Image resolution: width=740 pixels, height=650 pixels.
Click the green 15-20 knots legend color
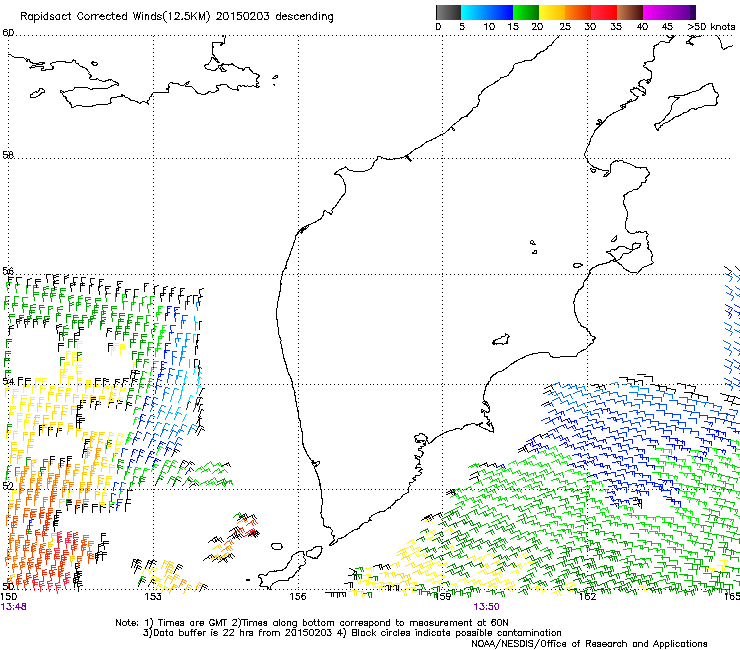tap(526, 12)
